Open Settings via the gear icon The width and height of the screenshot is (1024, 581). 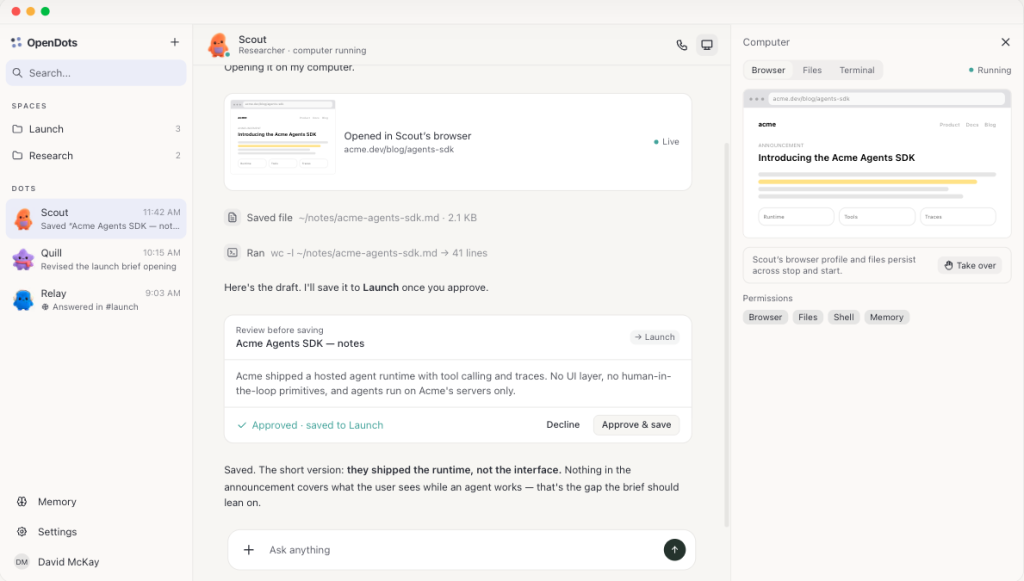pos(22,532)
